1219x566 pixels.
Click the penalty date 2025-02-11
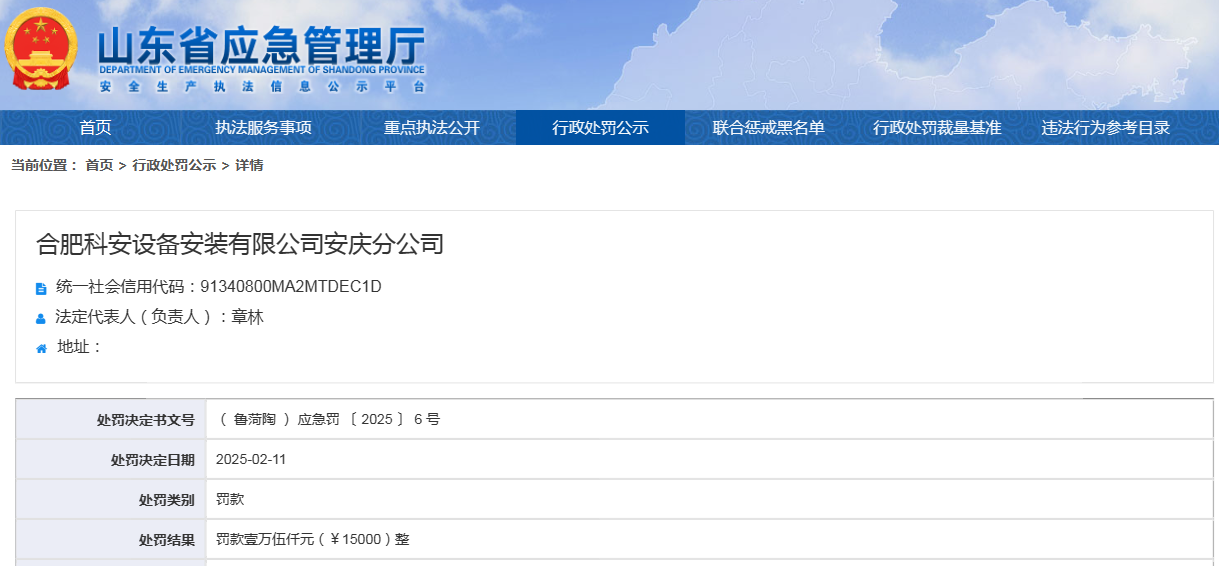251,460
